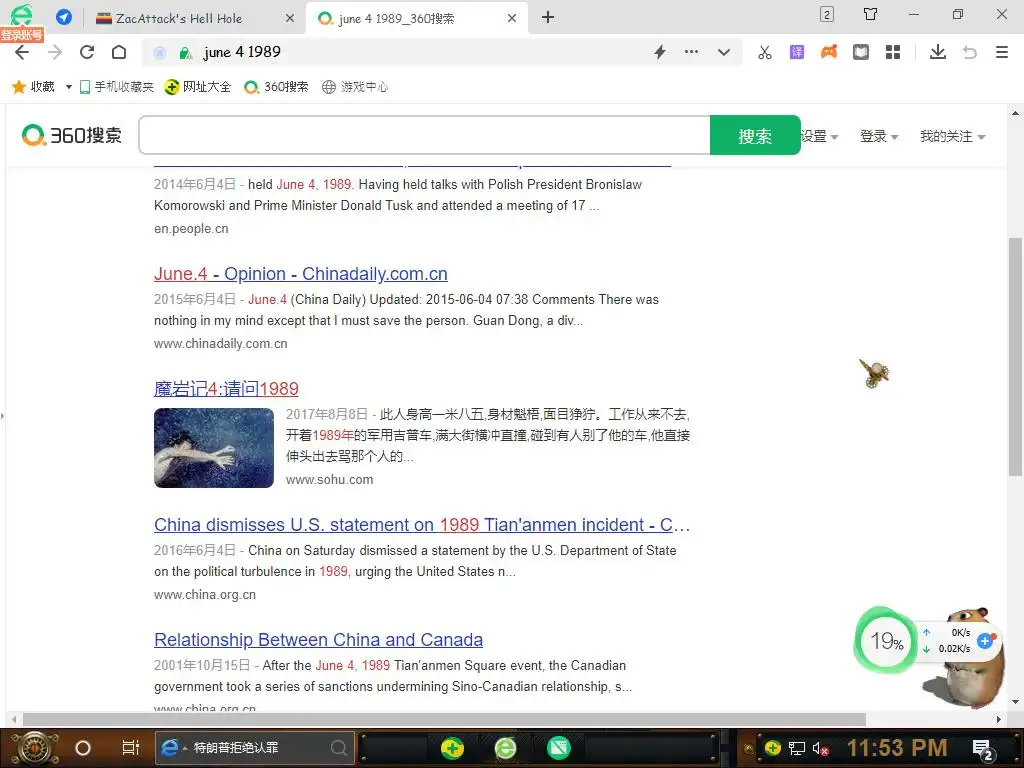Viewport: 1024px width, 768px height.
Task: Click the green 搜索 search button
Action: tap(755, 135)
